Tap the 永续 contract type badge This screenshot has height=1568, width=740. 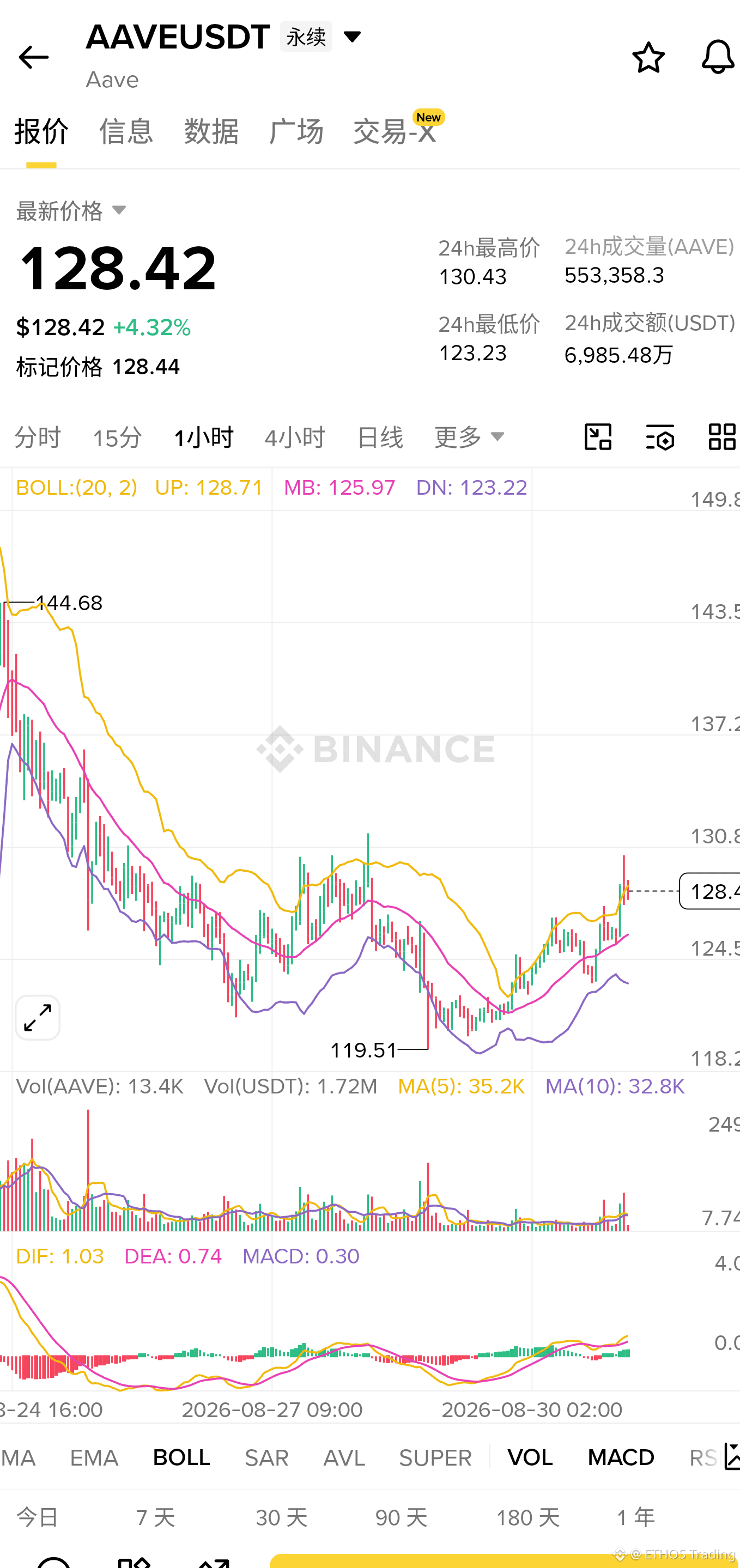306,37
